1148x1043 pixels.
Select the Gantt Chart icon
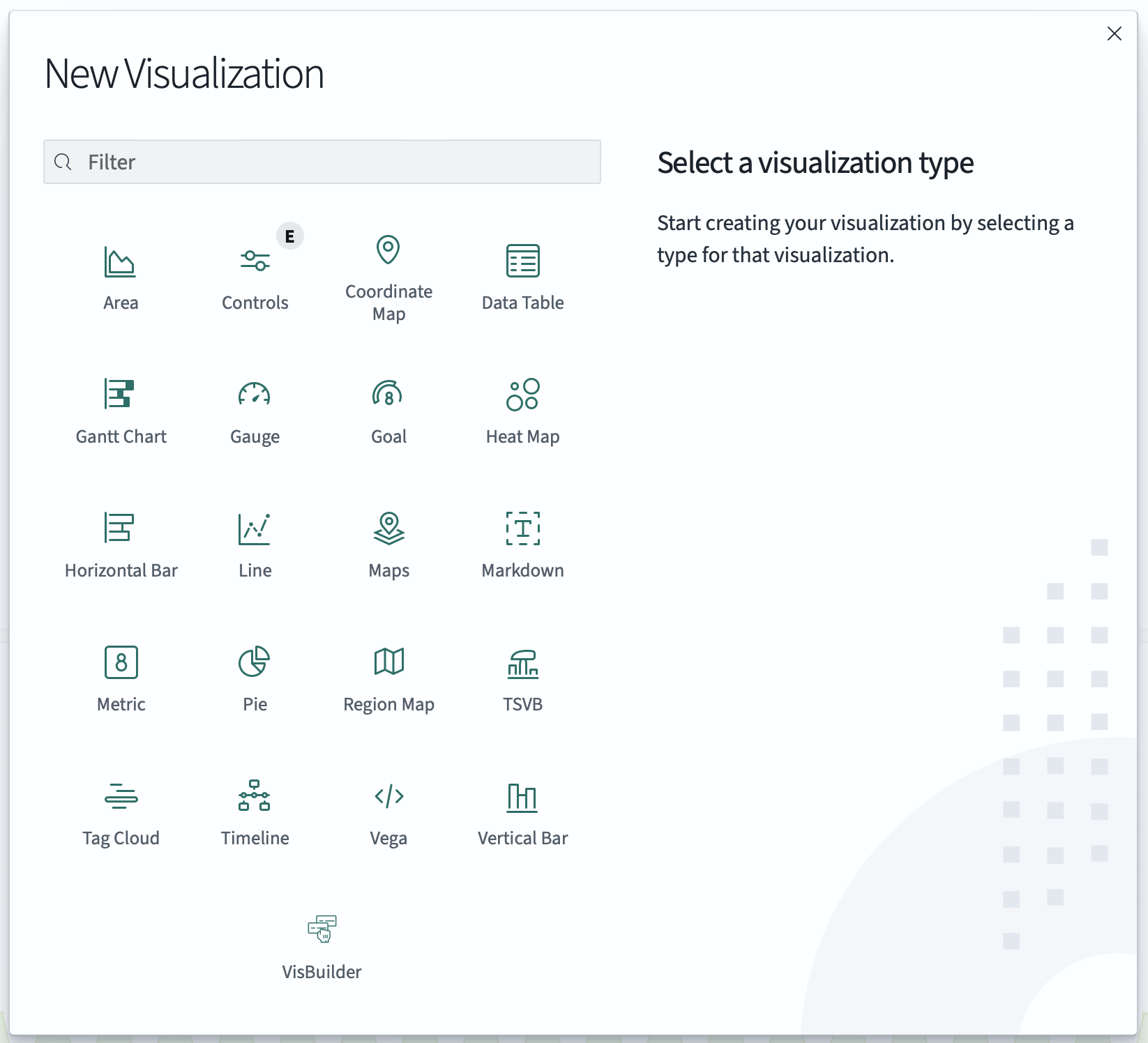coord(121,395)
